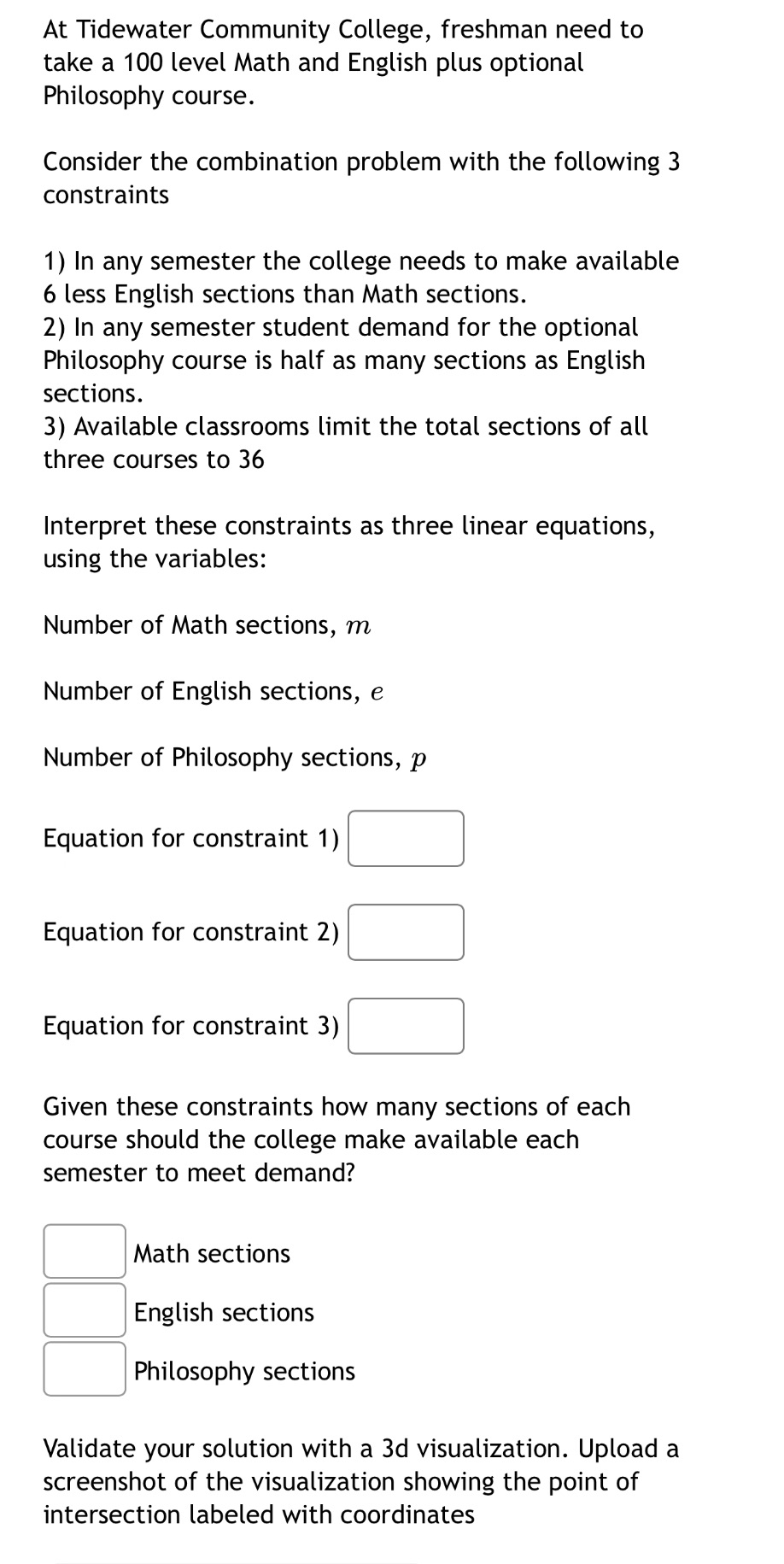The width and height of the screenshot is (784, 1564).
Task: Select the Equation for constraint 2 field
Action: (405, 932)
